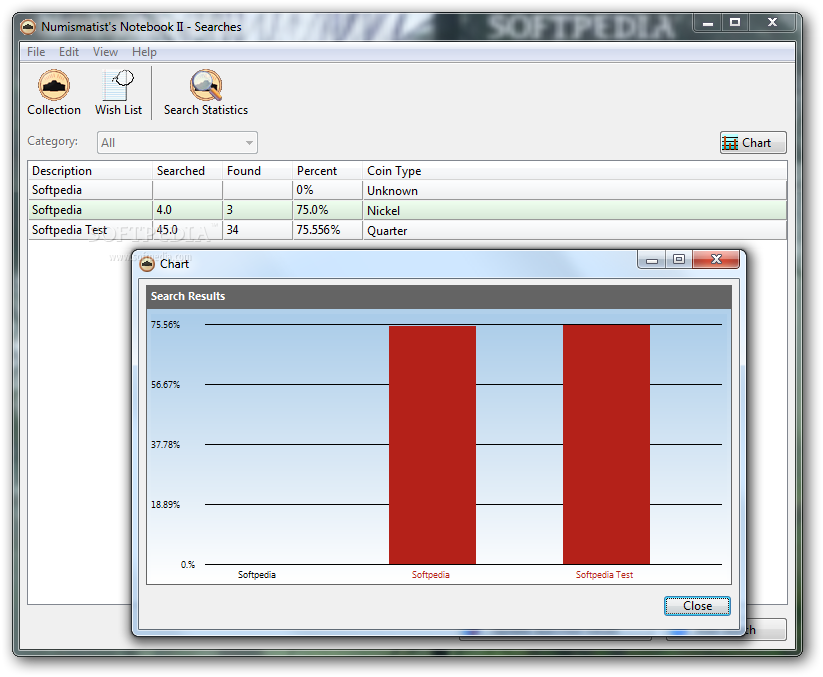
Task: Expand the Category dropdown showing All
Action: [177, 143]
